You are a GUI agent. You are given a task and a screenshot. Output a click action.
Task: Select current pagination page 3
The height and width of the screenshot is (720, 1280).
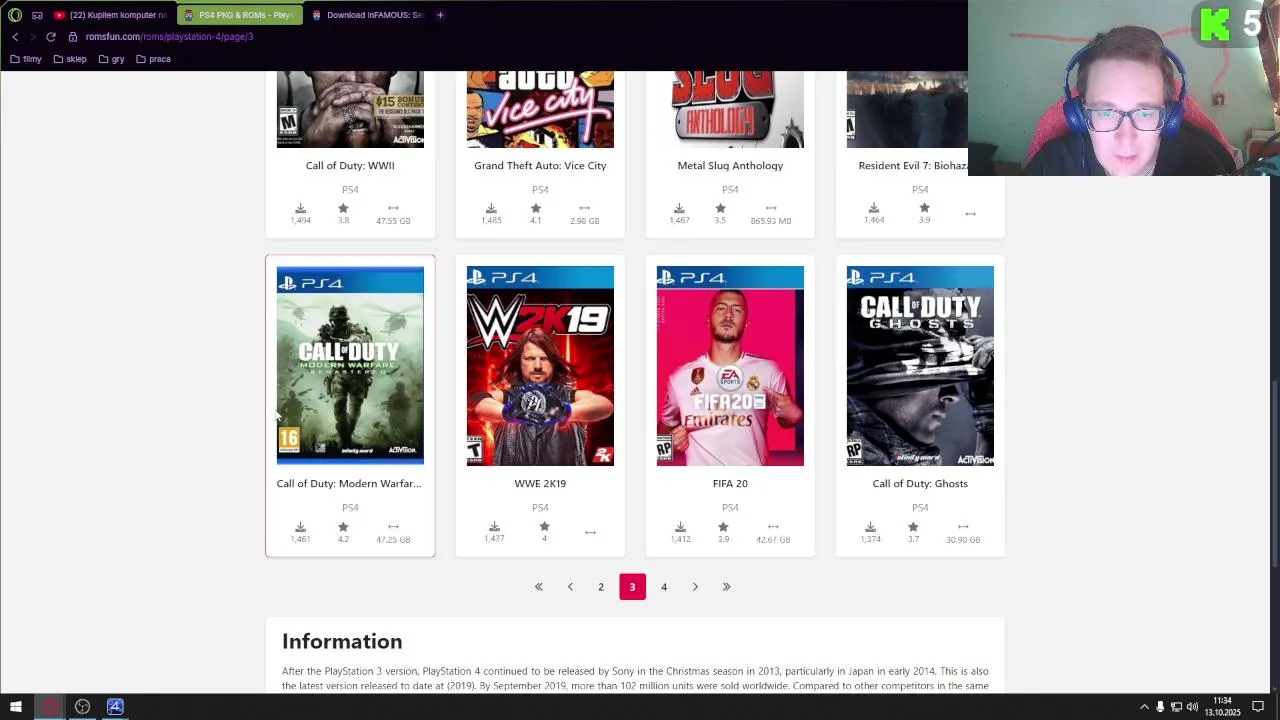(632, 587)
